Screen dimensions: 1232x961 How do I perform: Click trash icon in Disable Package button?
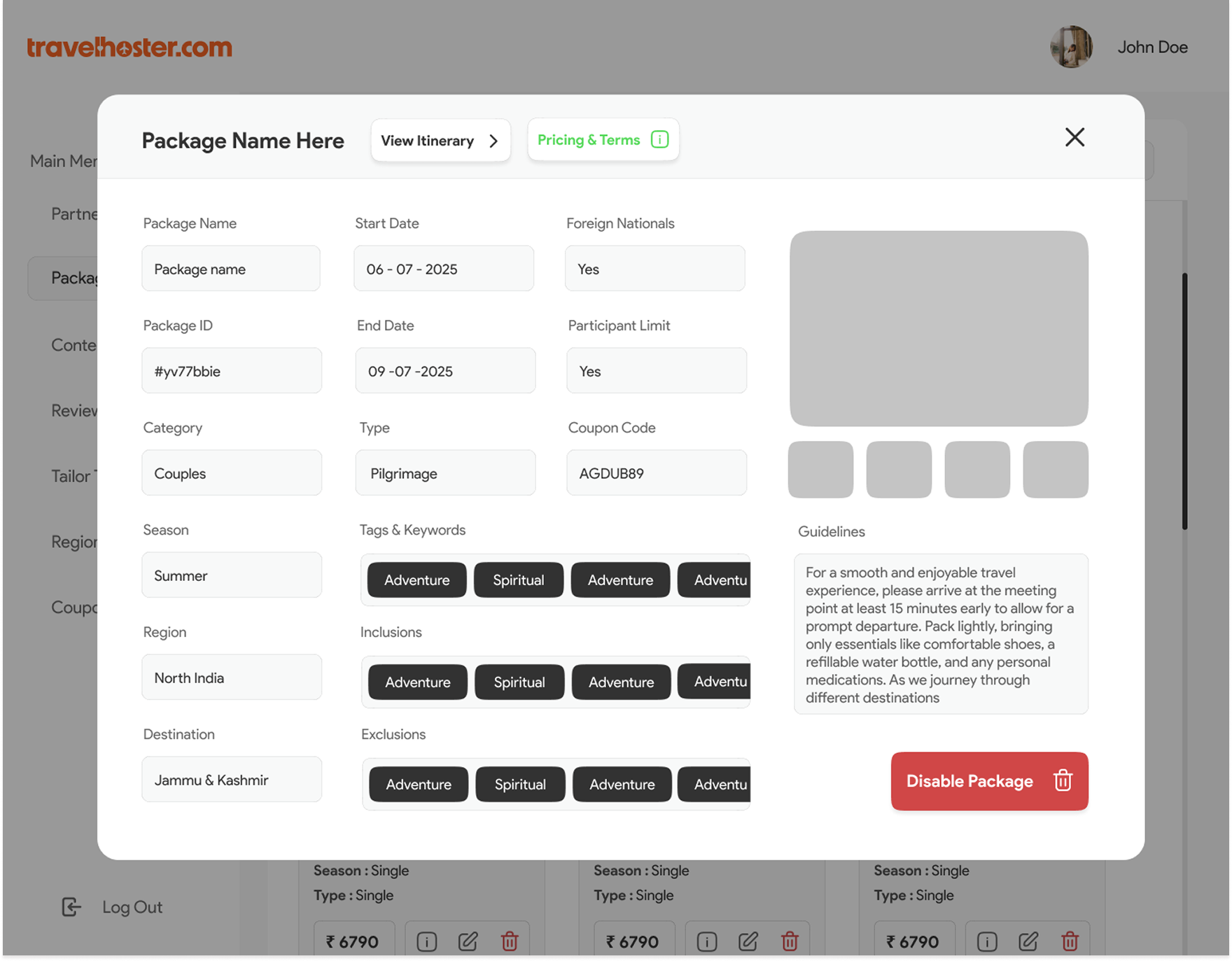click(1063, 780)
